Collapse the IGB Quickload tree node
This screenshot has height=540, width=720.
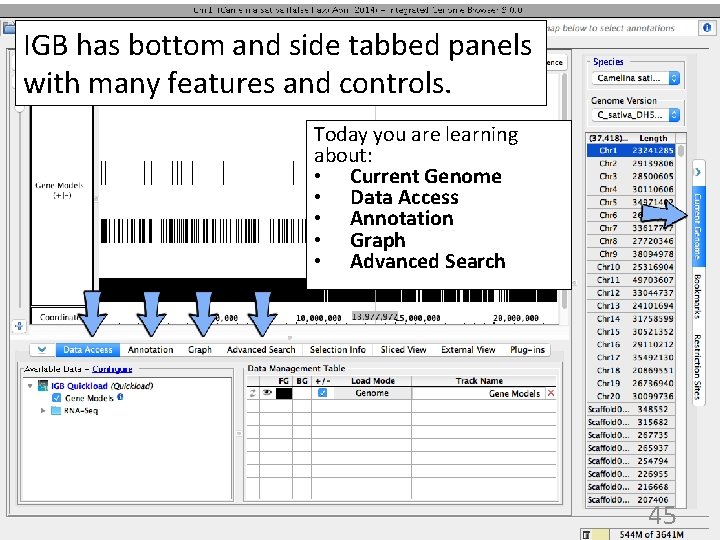pyautogui.click(x=30, y=386)
